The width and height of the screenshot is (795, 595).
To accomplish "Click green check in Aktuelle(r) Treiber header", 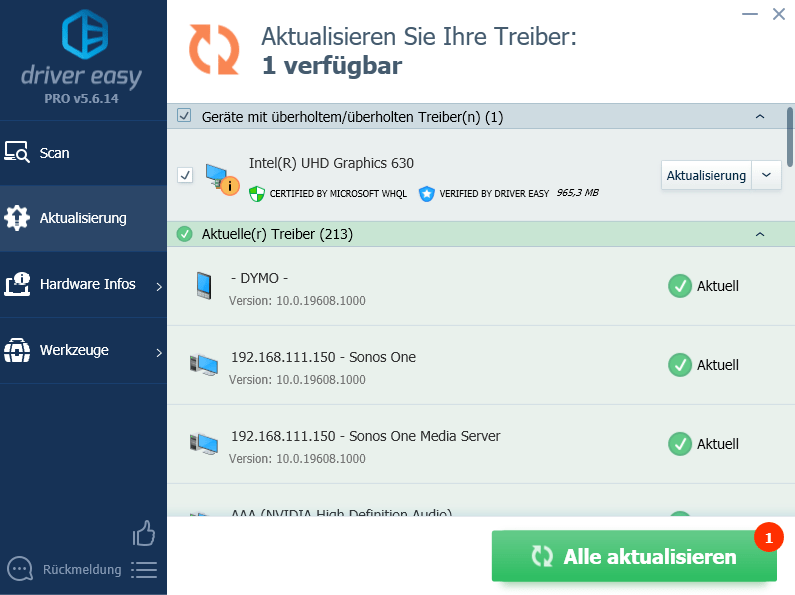I will point(185,234).
